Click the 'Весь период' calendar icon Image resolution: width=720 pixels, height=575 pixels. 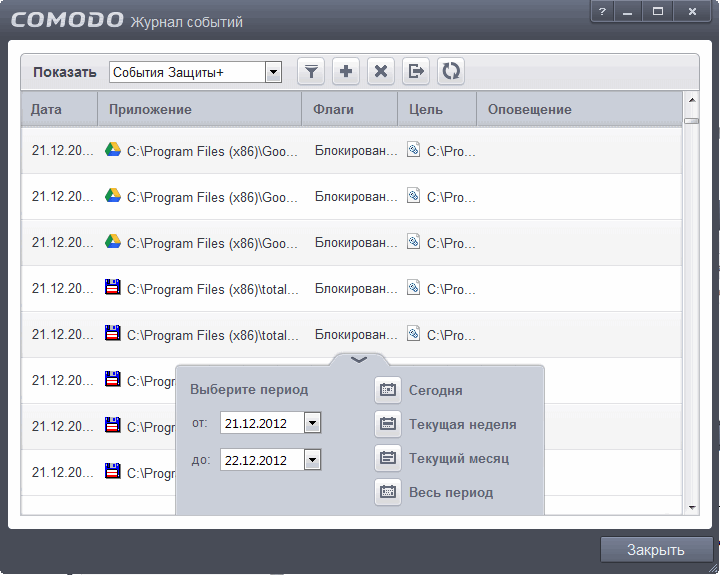click(x=388, y=492)
